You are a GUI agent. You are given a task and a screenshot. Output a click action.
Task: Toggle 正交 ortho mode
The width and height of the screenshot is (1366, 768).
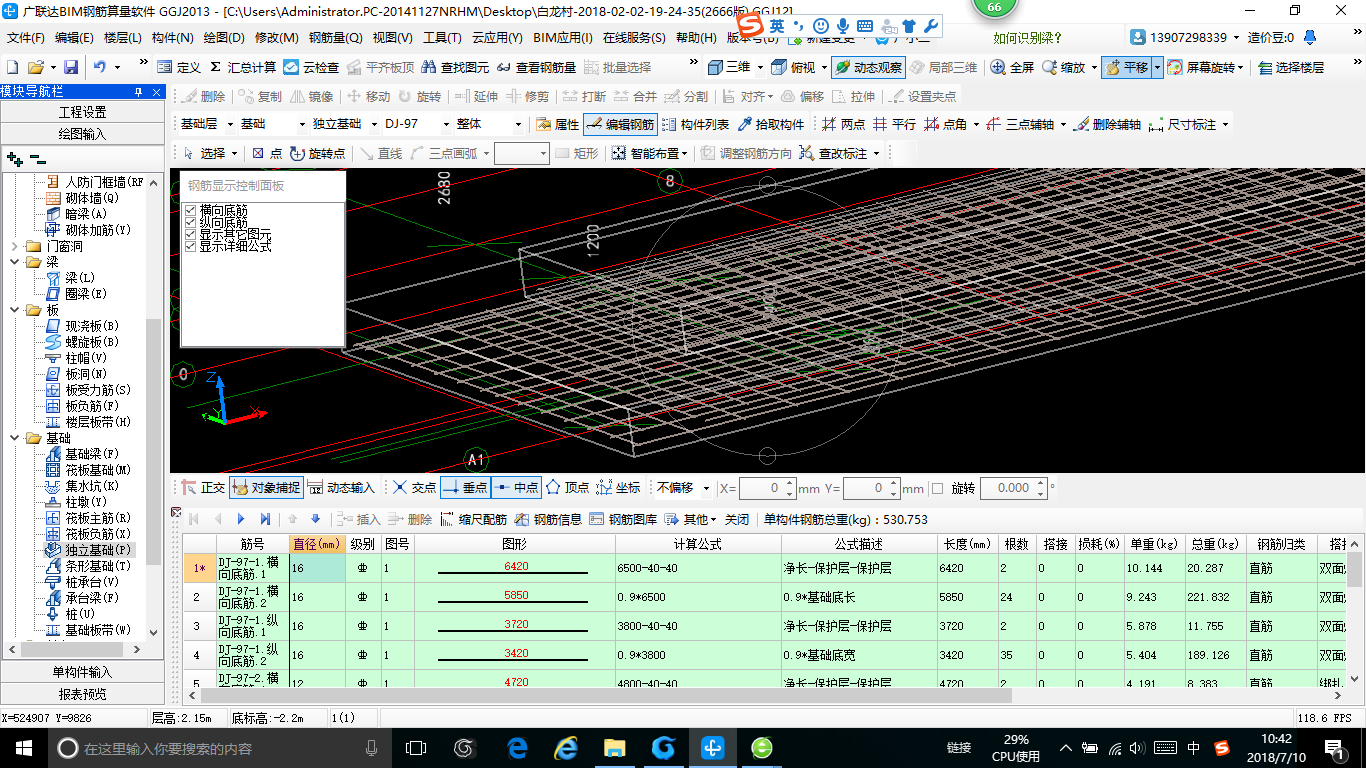pyautogui.click(x=203, y=488)
